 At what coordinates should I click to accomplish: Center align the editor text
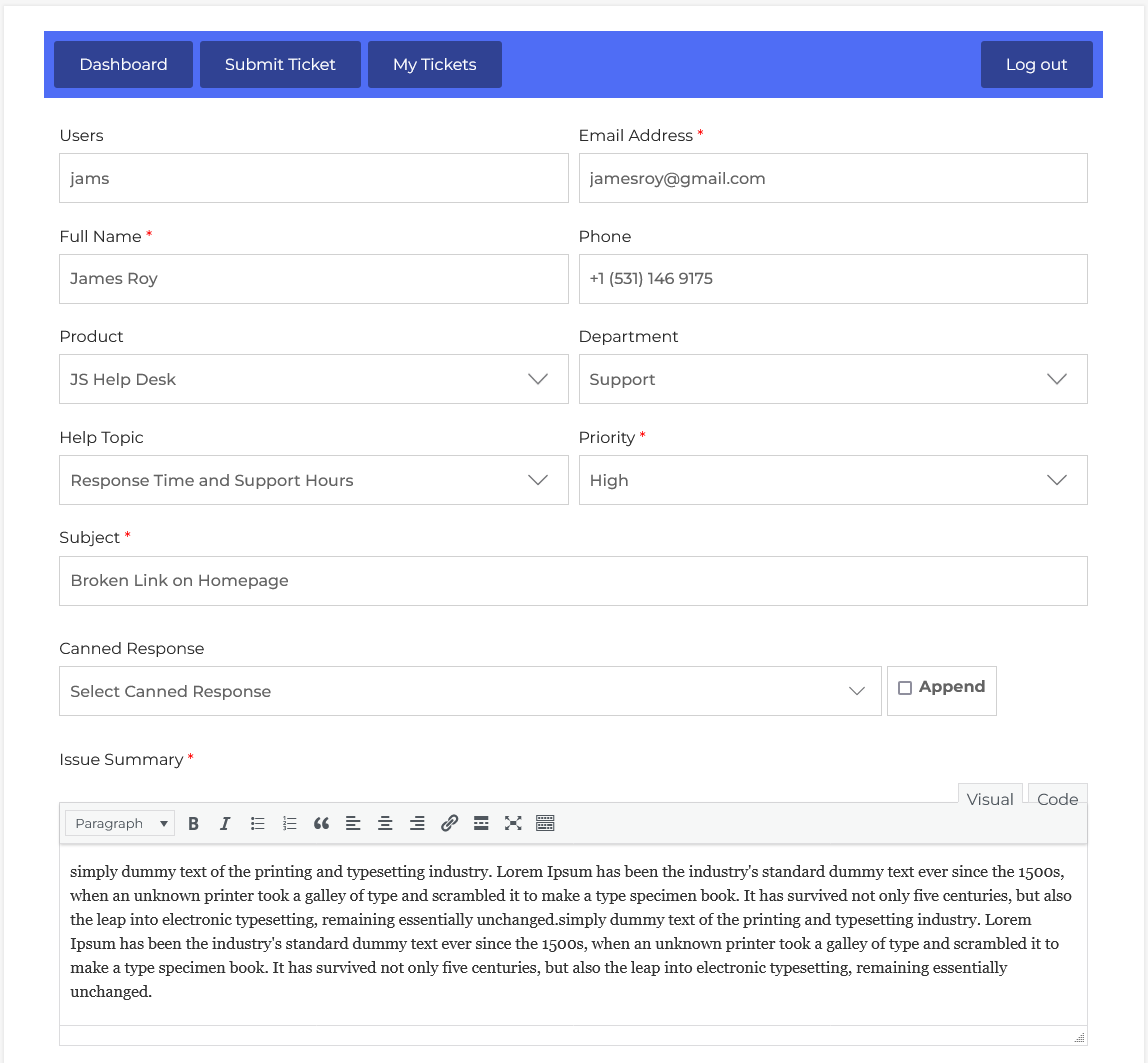pyautogui.click(x=385, y=823)
